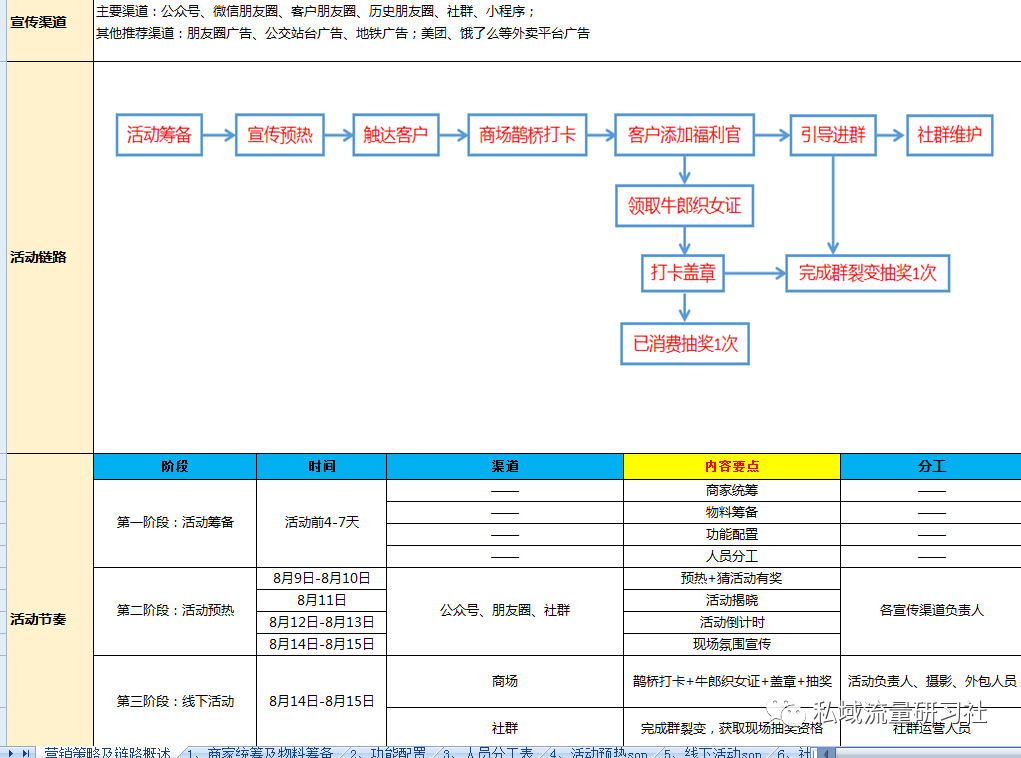Select the 活动筹备 flowchart box

[x=159, y=135]
